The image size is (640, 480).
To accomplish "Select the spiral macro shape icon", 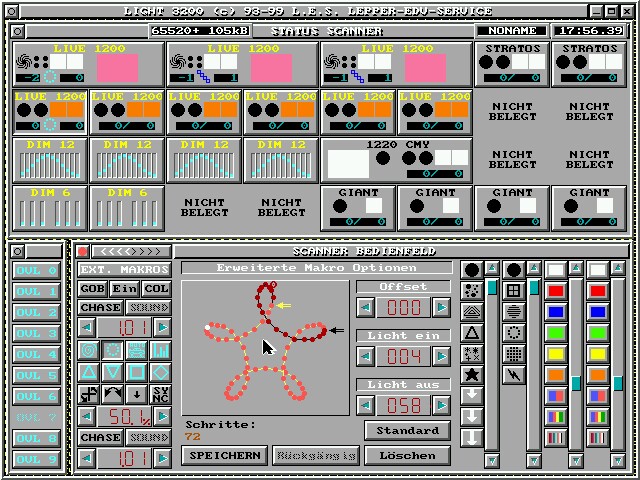I will point(89,351).
